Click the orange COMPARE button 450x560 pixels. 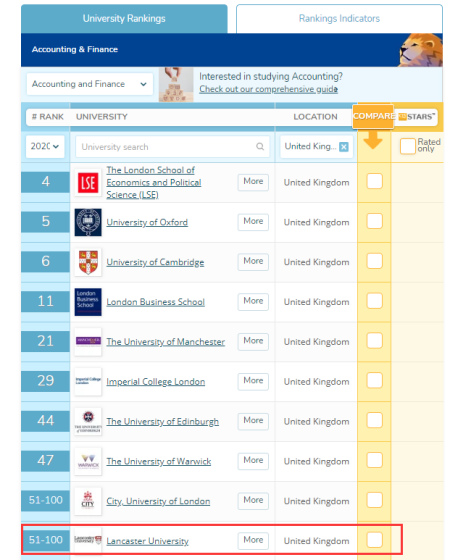373,116
